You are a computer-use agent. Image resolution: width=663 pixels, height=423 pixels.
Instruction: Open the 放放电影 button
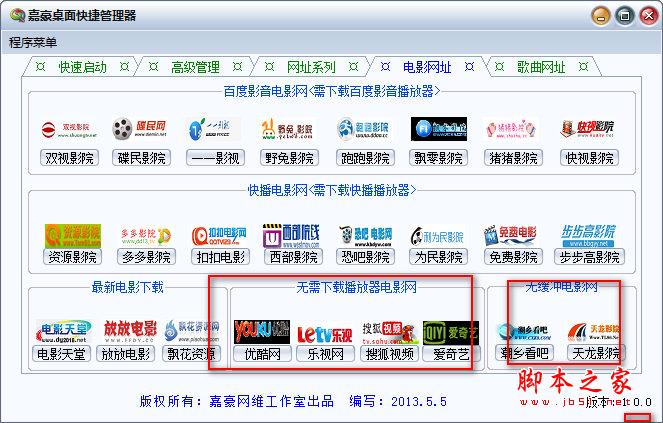126,354
